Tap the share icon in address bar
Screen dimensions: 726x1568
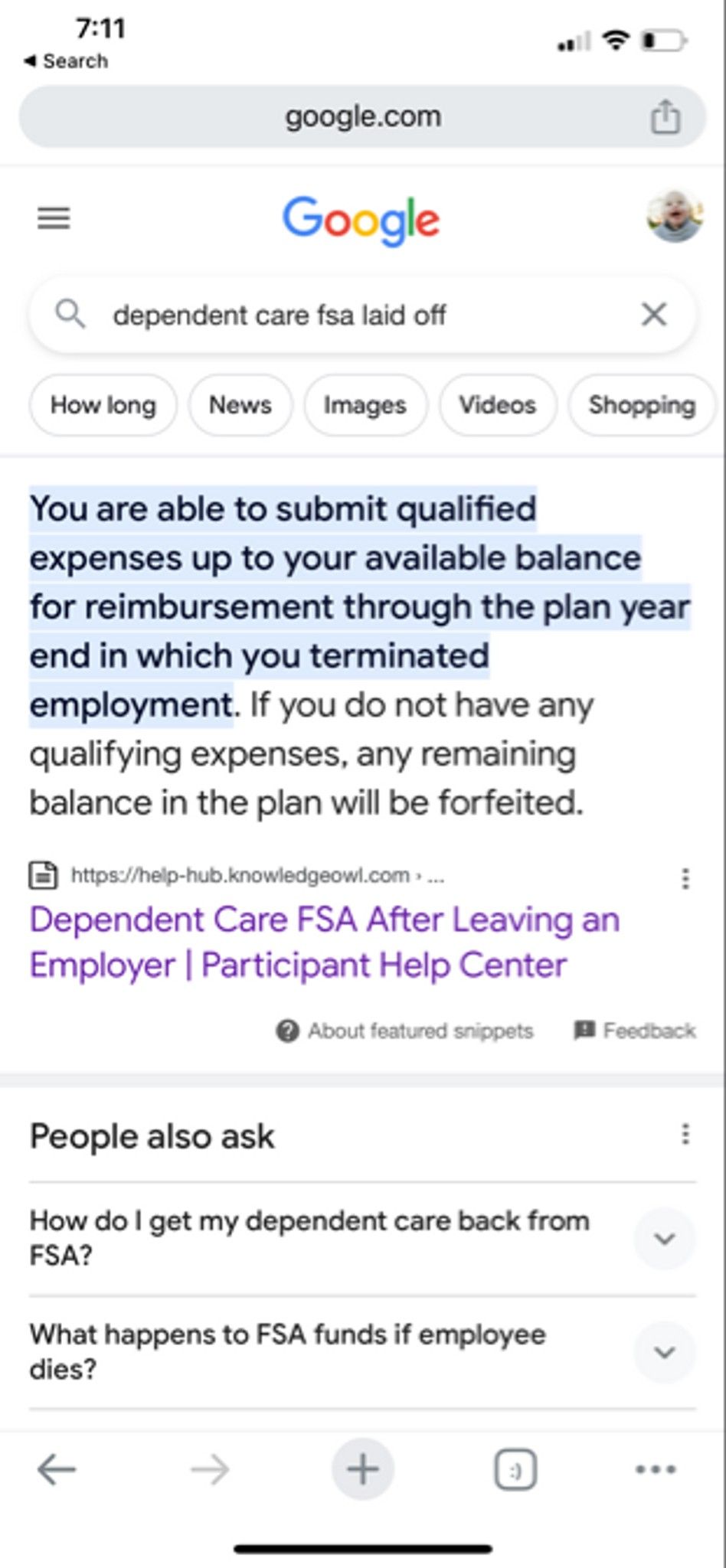point(665,117)
